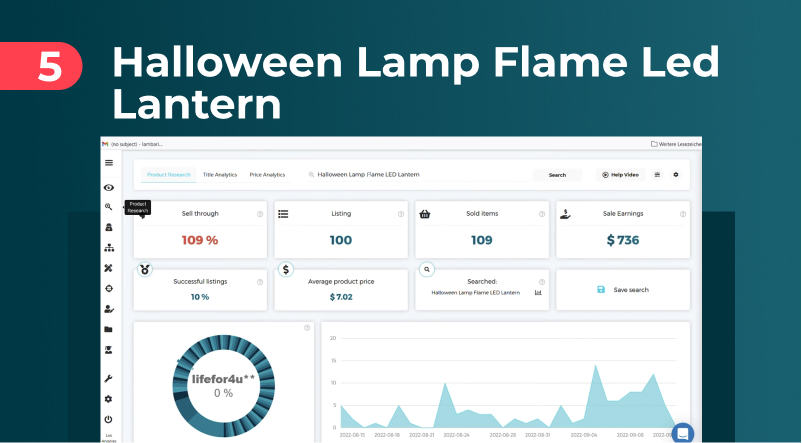Open the hamburger menu in the sidebar
Image resolution: width=802 pixels, height=443 pixels.
pos(109,163)
